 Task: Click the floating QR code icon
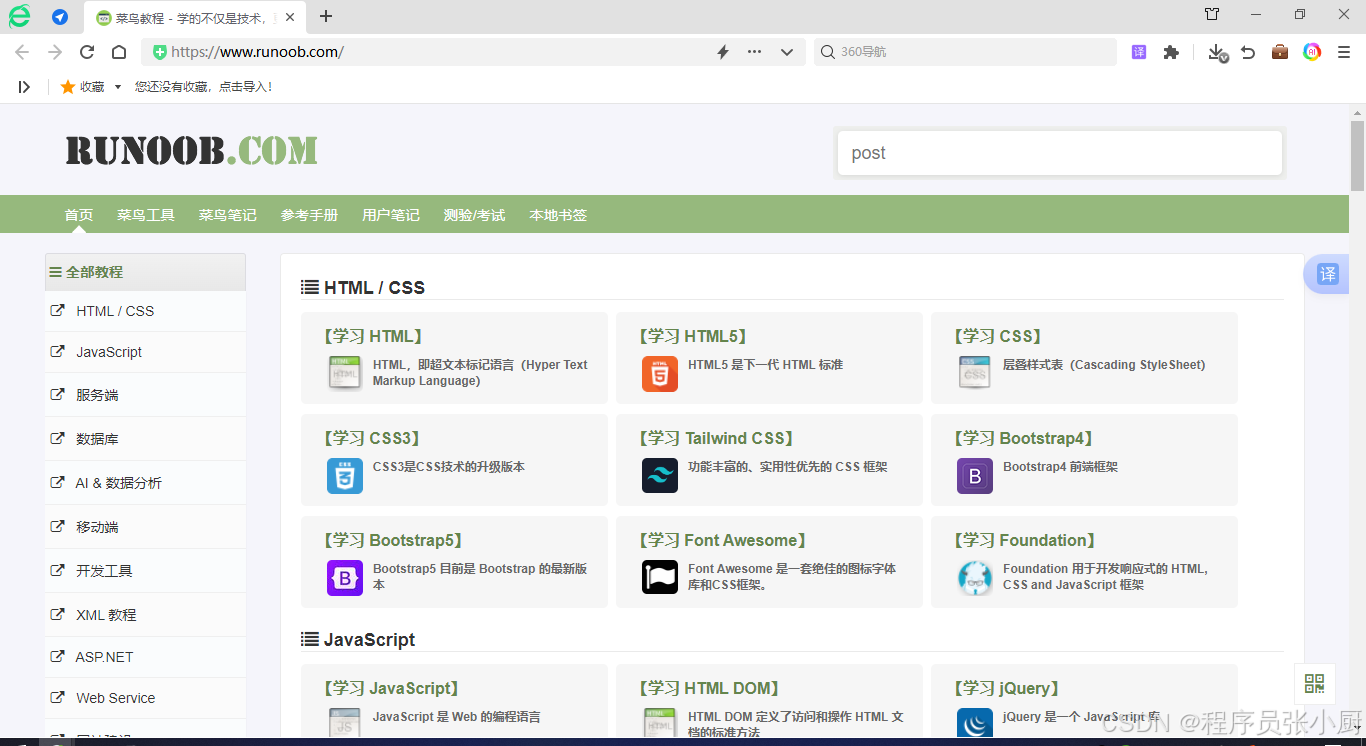(x=1314, y=684)
